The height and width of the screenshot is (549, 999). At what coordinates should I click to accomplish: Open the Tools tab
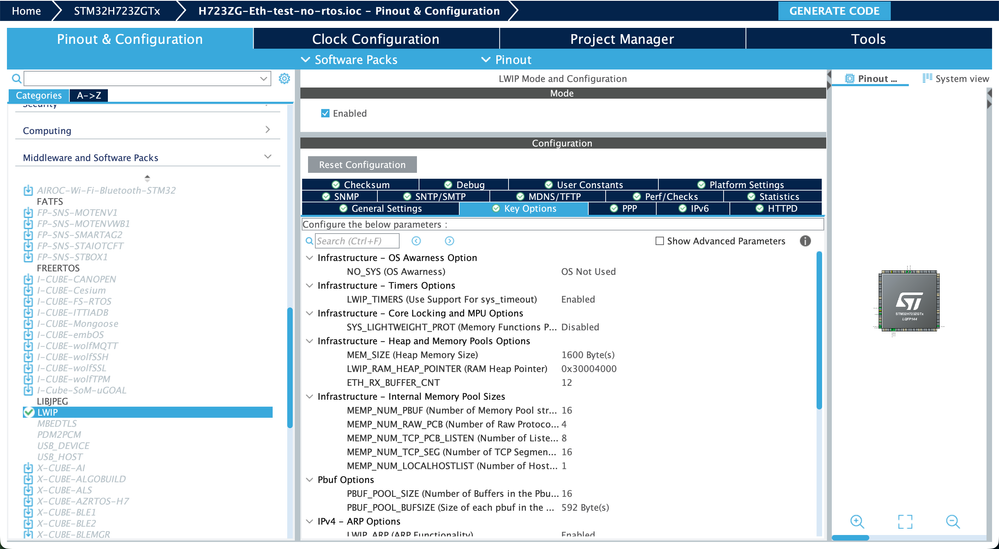tap(868, 39)
